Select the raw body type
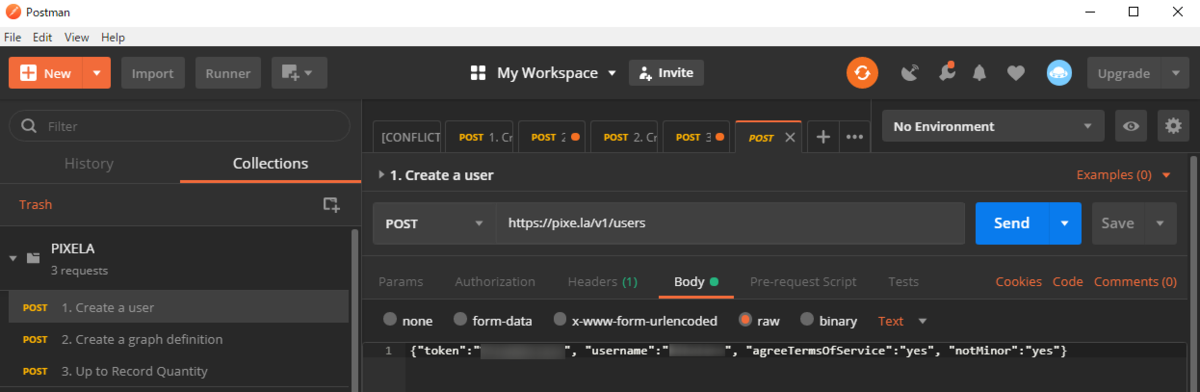1200x392 pixels. click(745, 321)
